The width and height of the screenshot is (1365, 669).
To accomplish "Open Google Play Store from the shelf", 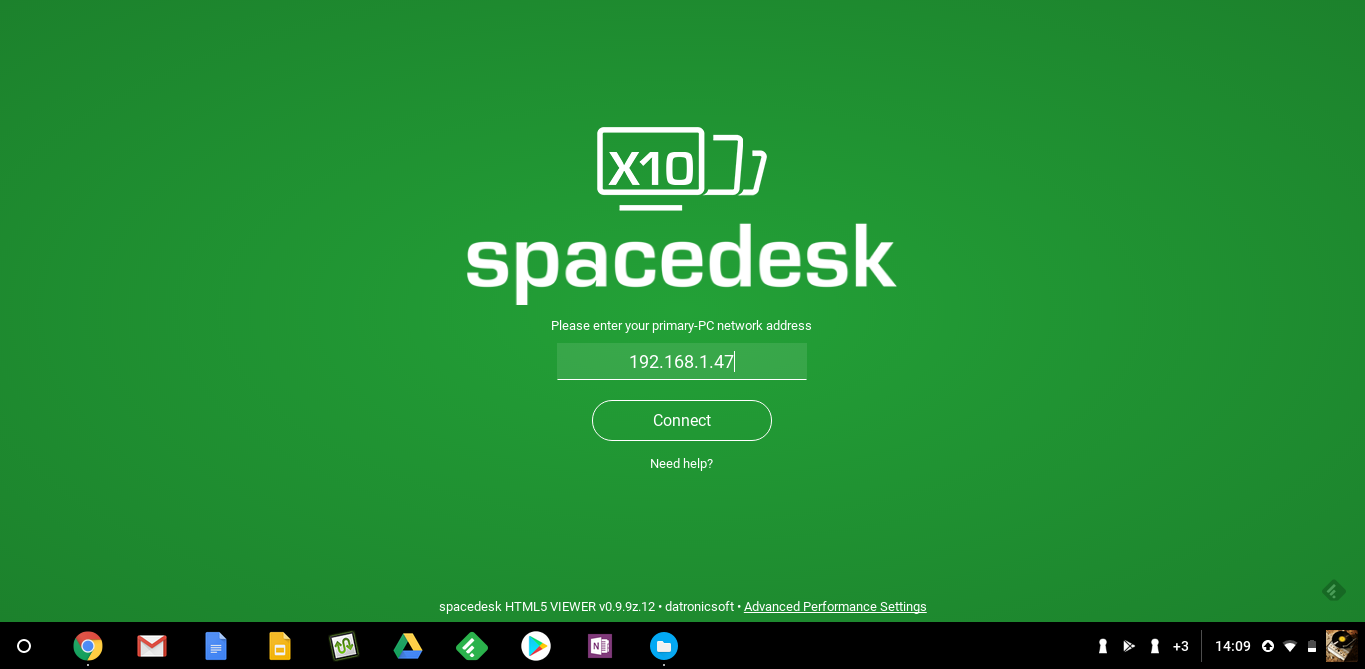I will (536, 646).
